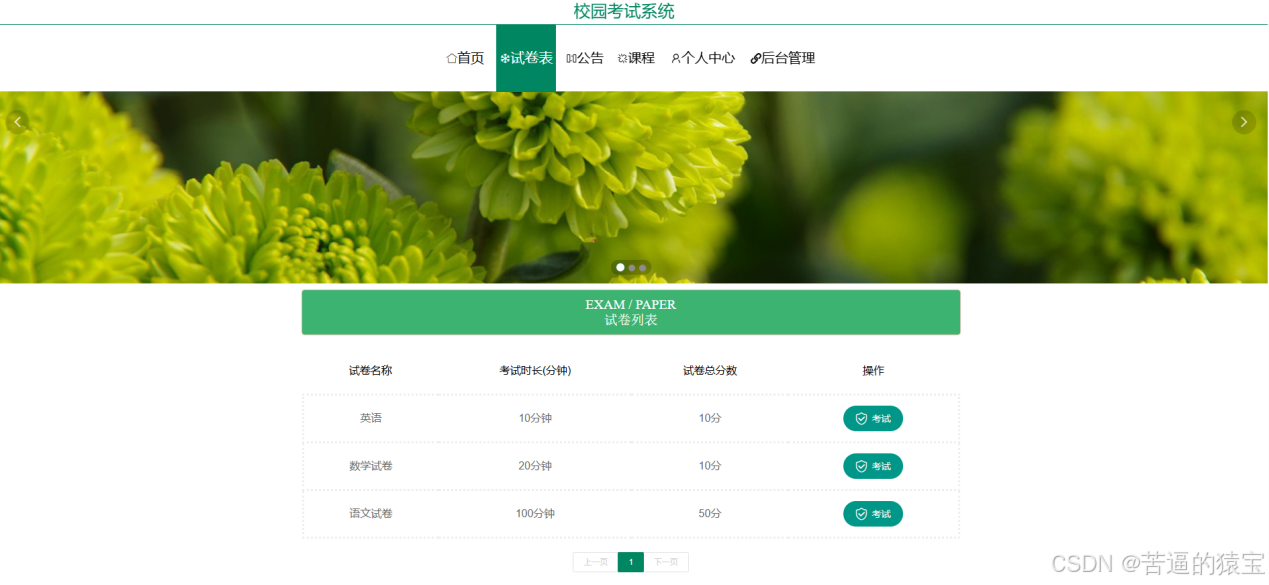Click the 语文试卷 paper name cell
The height and width of the screenshot is (585, 1269).
coord(371,514)
